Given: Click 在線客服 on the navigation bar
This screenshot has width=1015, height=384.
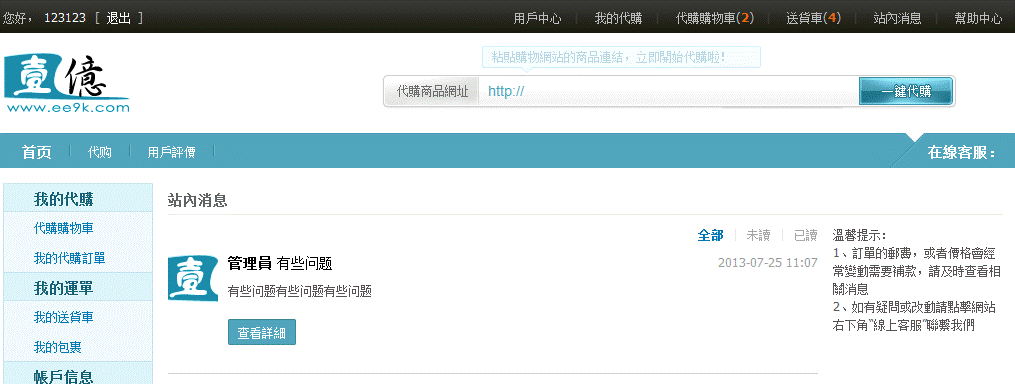Looking at the screenshot, I should [961, 153].
